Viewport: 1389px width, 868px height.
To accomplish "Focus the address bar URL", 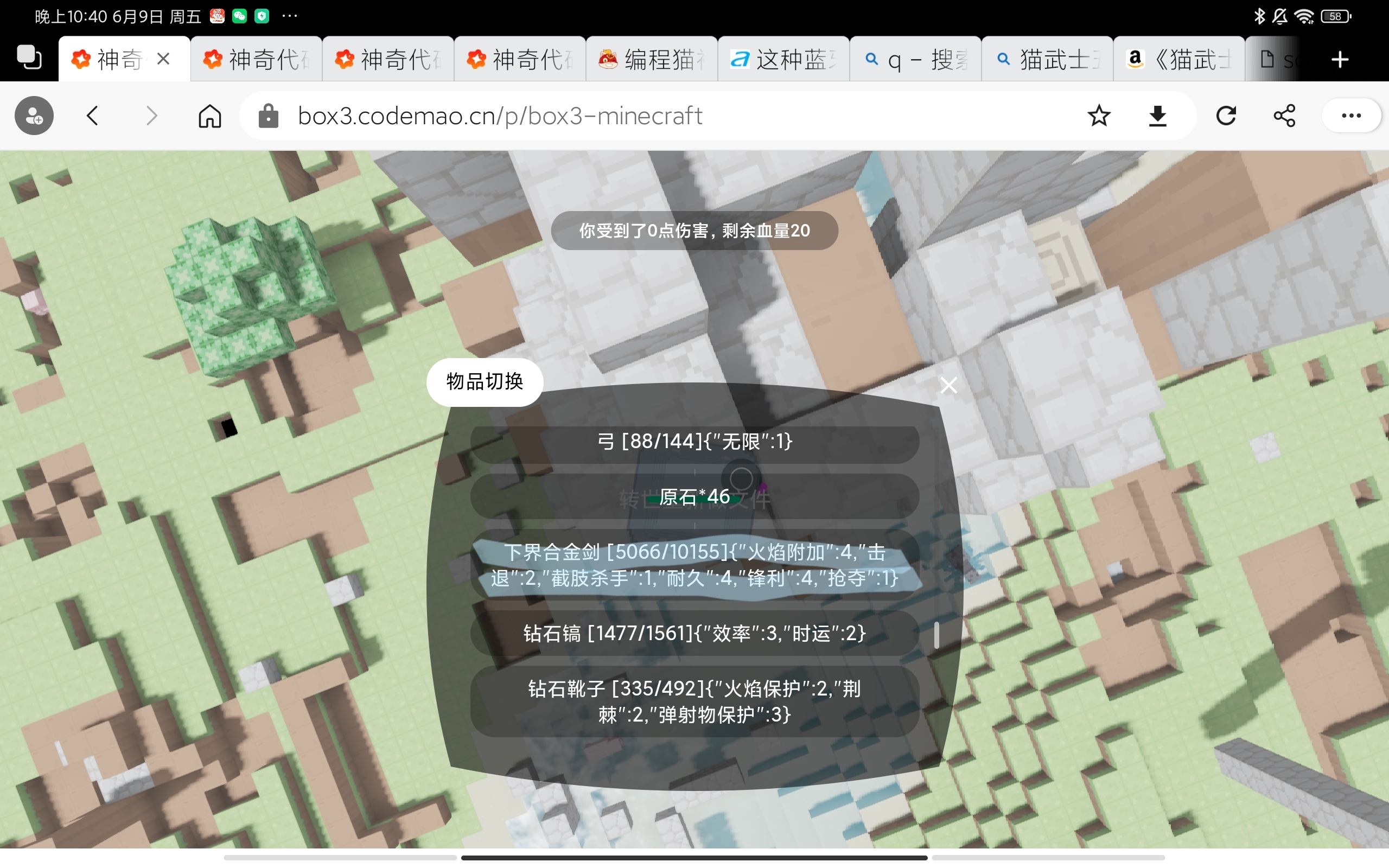I will point(500,116).
